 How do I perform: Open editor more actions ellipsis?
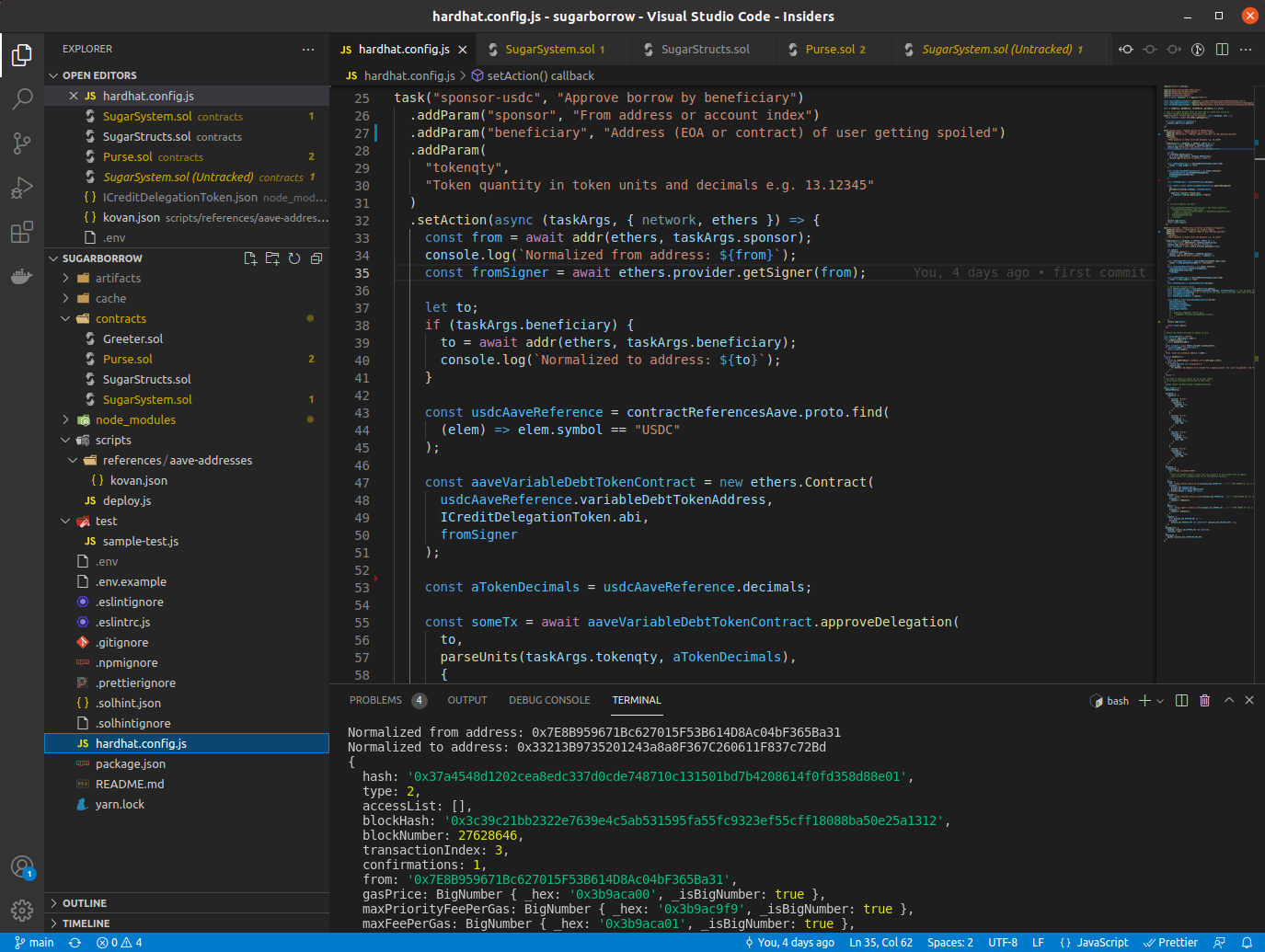pos(1246,50)
